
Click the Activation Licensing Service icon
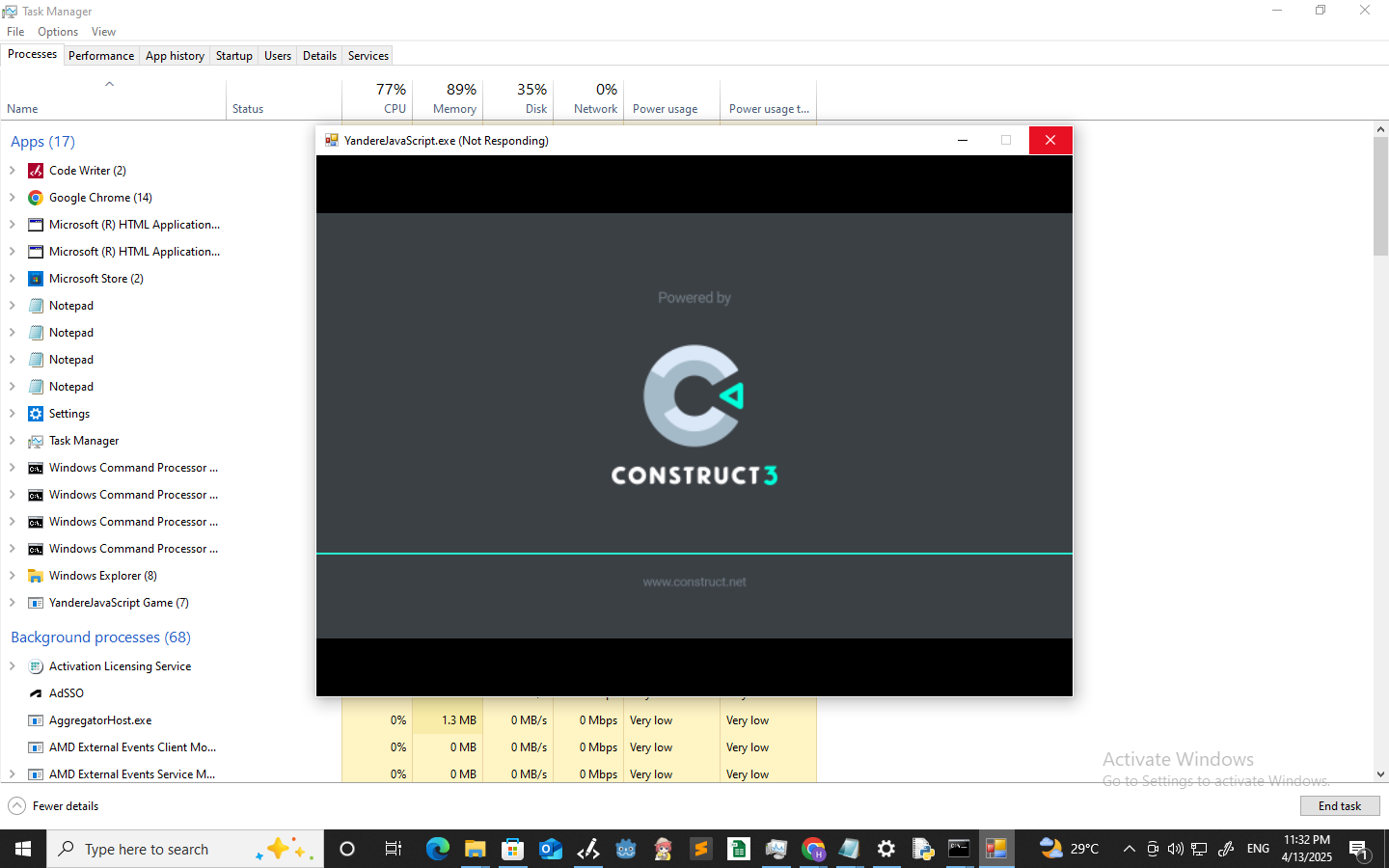[x=36, y=666]
